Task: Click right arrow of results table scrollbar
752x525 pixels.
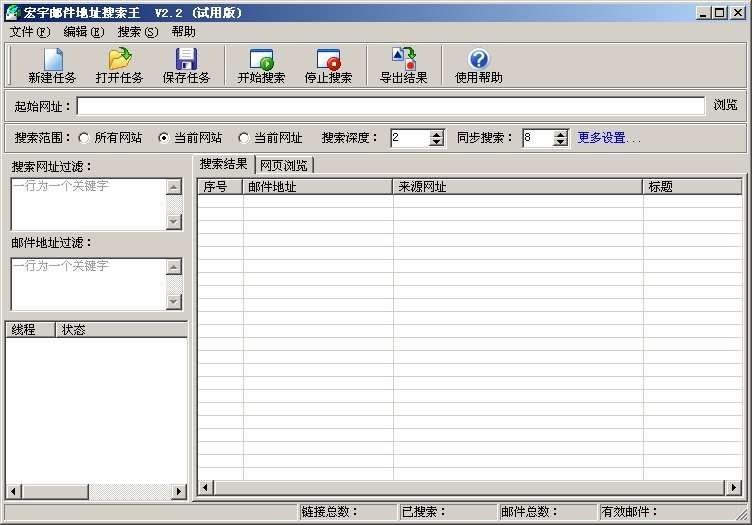Action: click(x=733, y=488)
